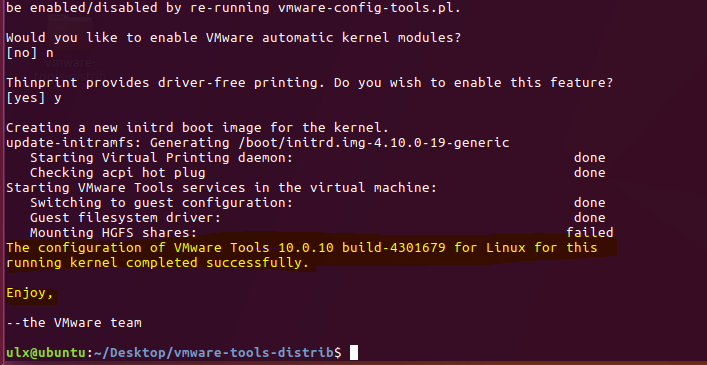
Task: Click the 'Mounting HGFS shares:' line
Action: coord(114,233)
